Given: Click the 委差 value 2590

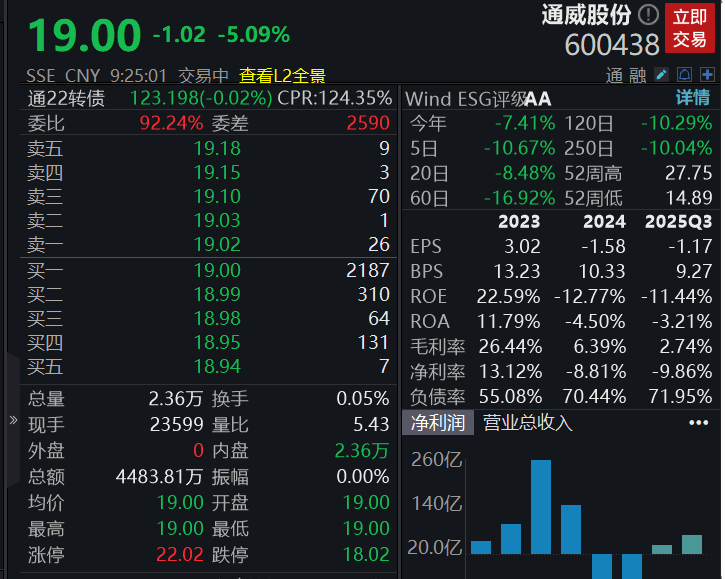Looking at the screenshot, I should (368, 123).
